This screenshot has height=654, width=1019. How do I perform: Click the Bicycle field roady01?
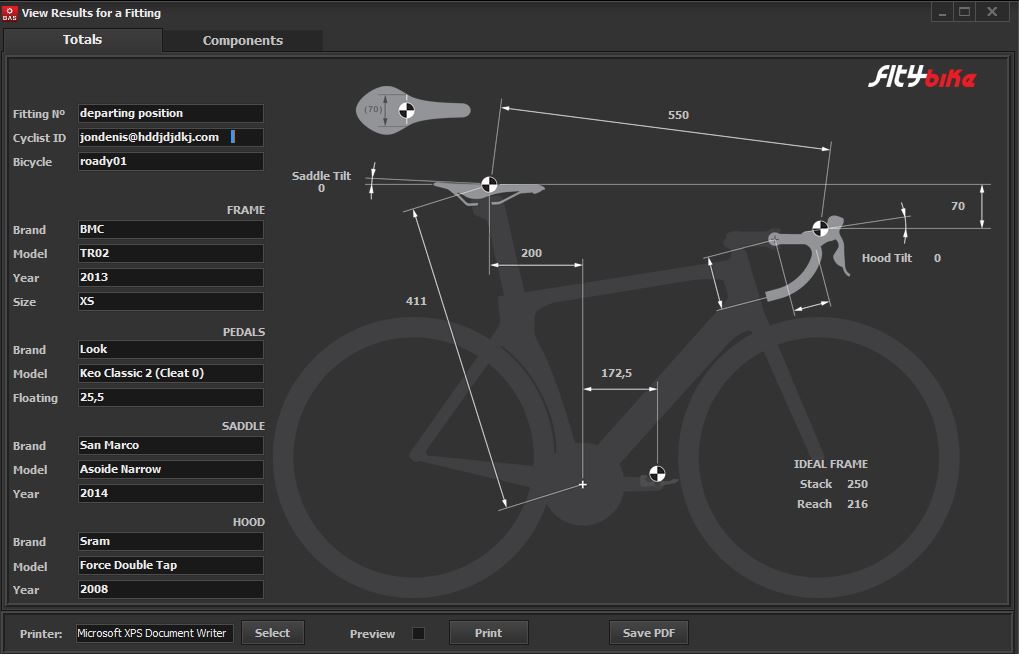[x=171, y=161]
